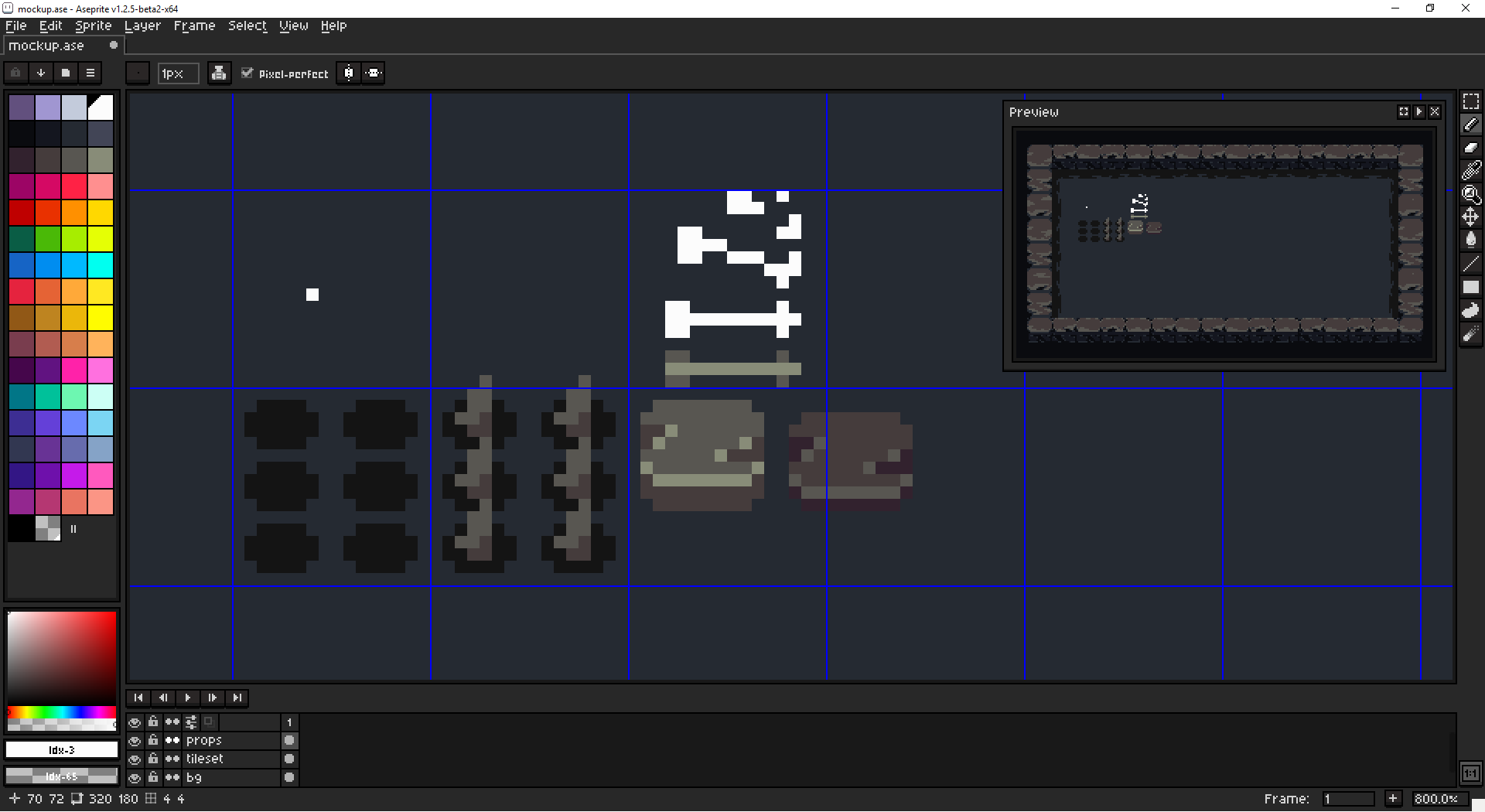Lock the tileset layer

point(153,759)
